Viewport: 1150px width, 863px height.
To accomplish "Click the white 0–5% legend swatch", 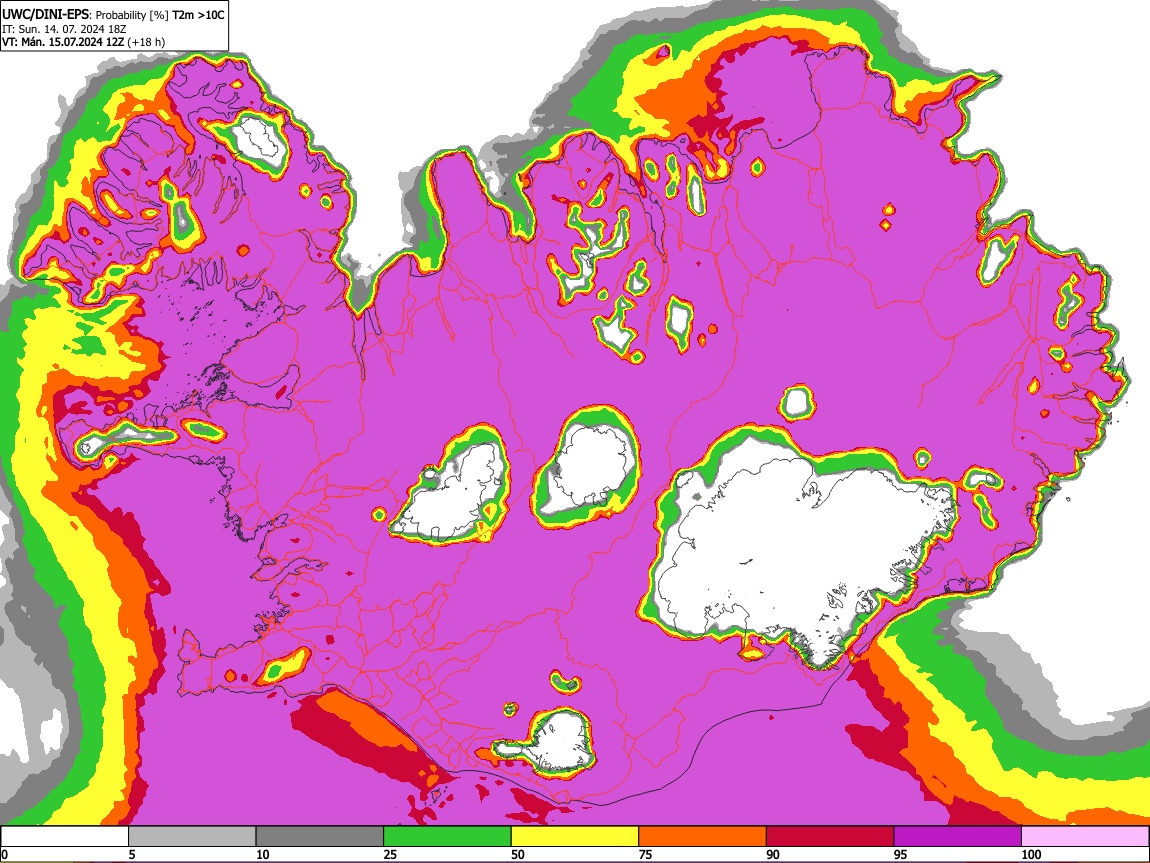I will coord(65,836).
